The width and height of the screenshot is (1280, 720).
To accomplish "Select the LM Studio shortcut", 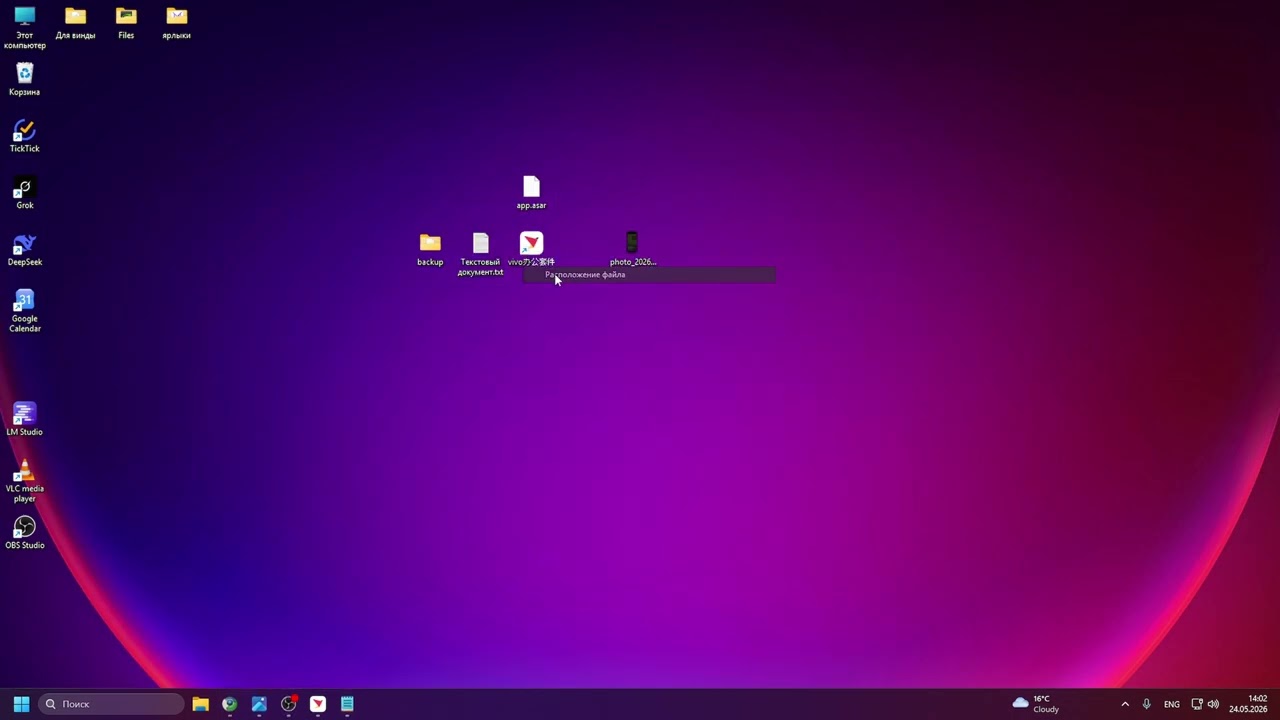I will click(x=25, y=420).
